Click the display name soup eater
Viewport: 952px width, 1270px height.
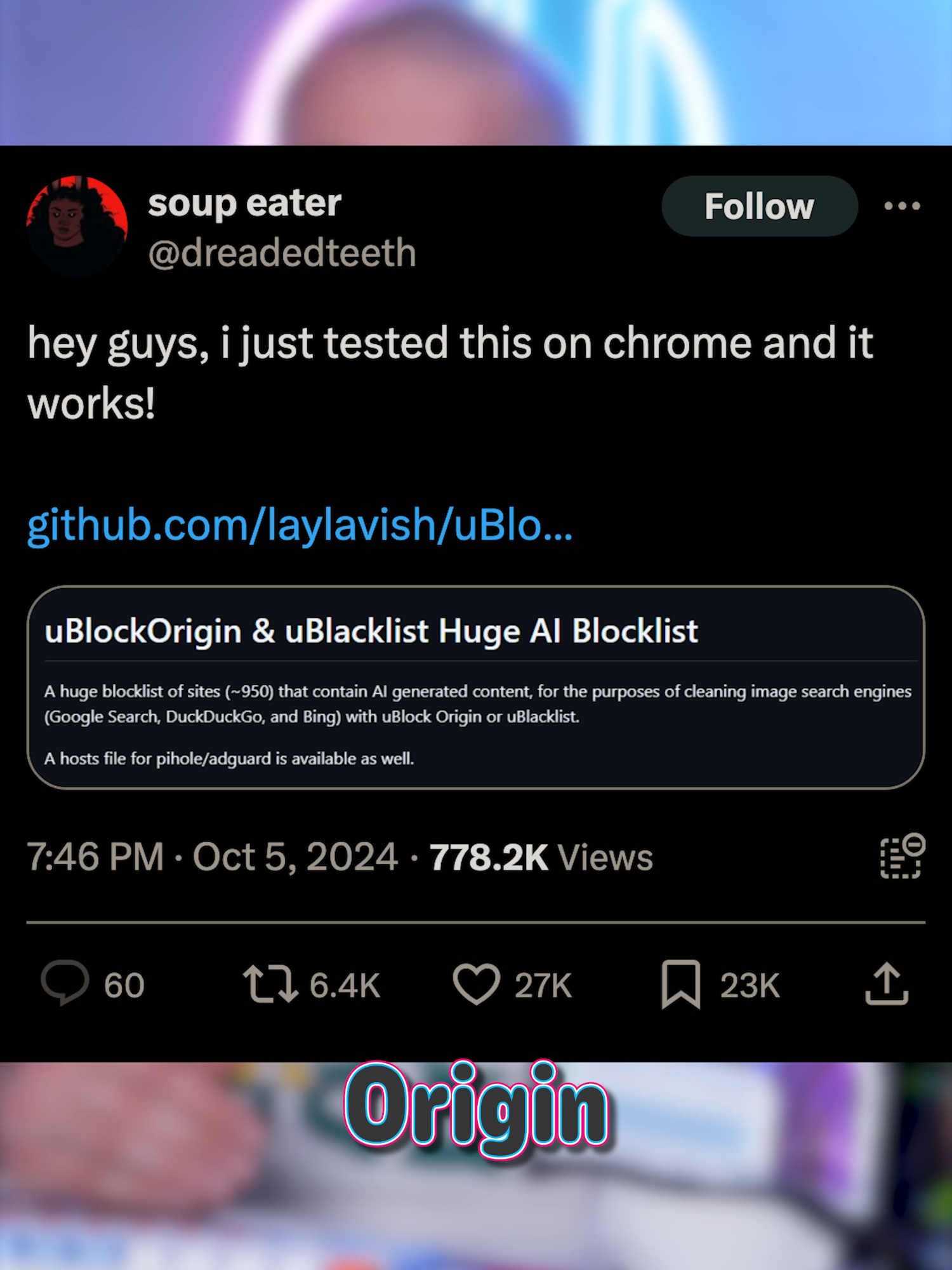click(245, 203)
